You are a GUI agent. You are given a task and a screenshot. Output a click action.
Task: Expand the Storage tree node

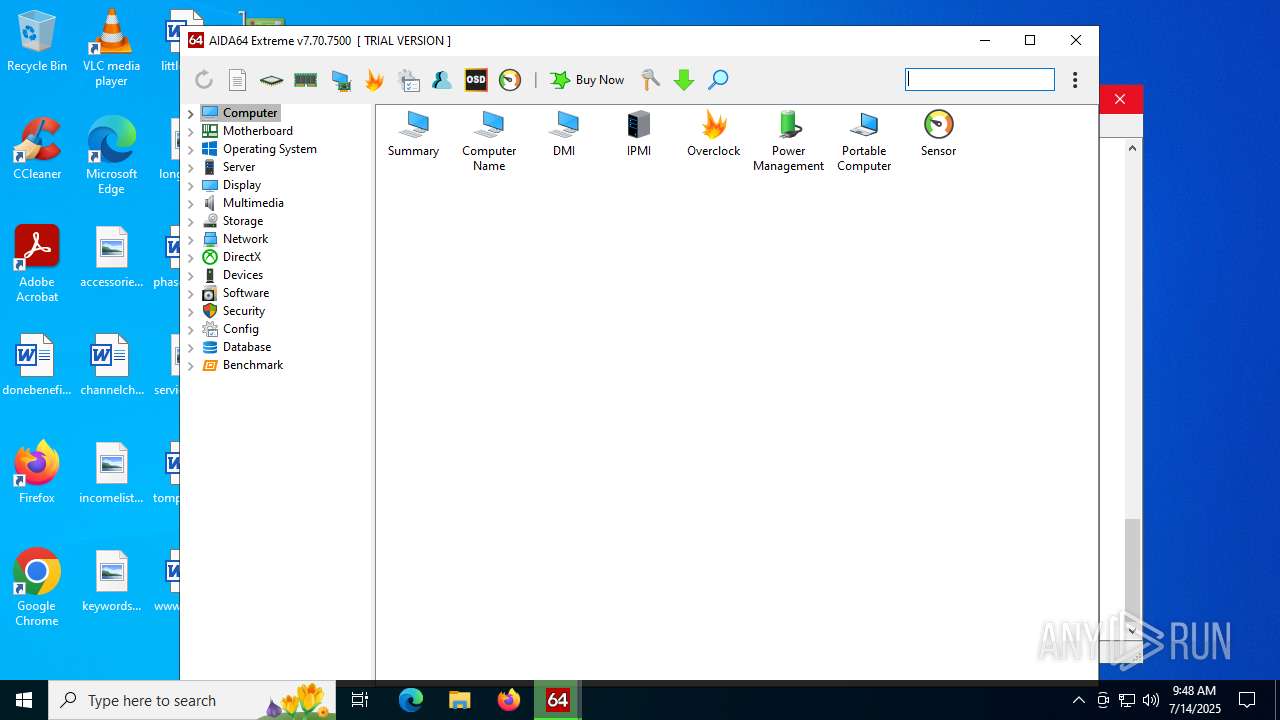point(191,221)
